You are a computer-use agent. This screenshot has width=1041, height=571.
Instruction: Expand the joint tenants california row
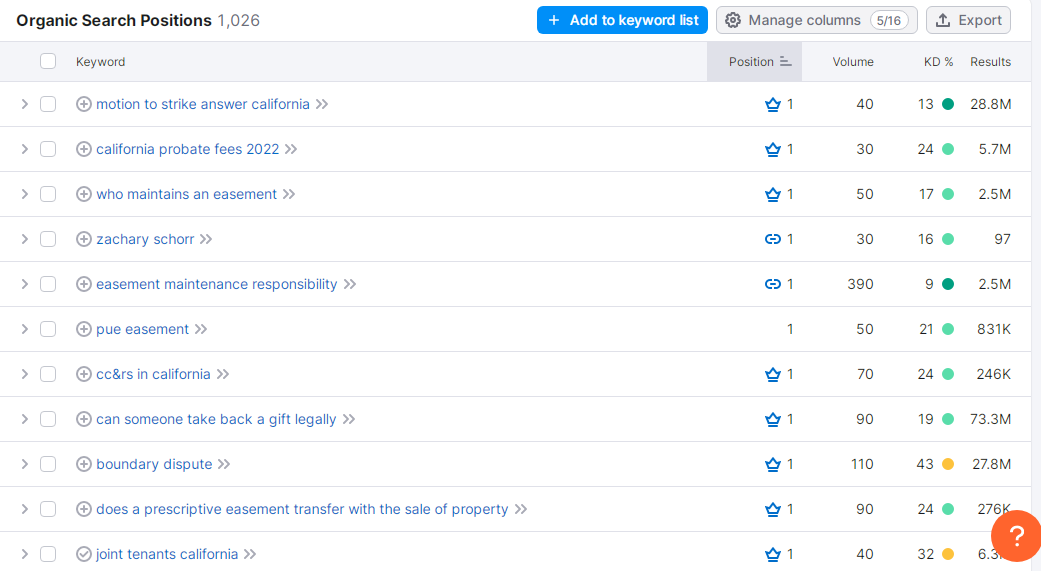(25, 554)
